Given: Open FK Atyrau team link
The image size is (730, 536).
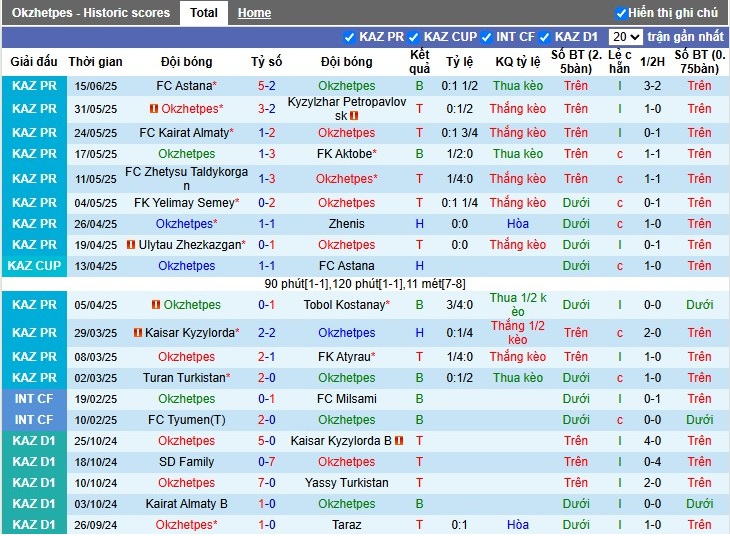Looking at the screenshot, I should click(347, 357).
